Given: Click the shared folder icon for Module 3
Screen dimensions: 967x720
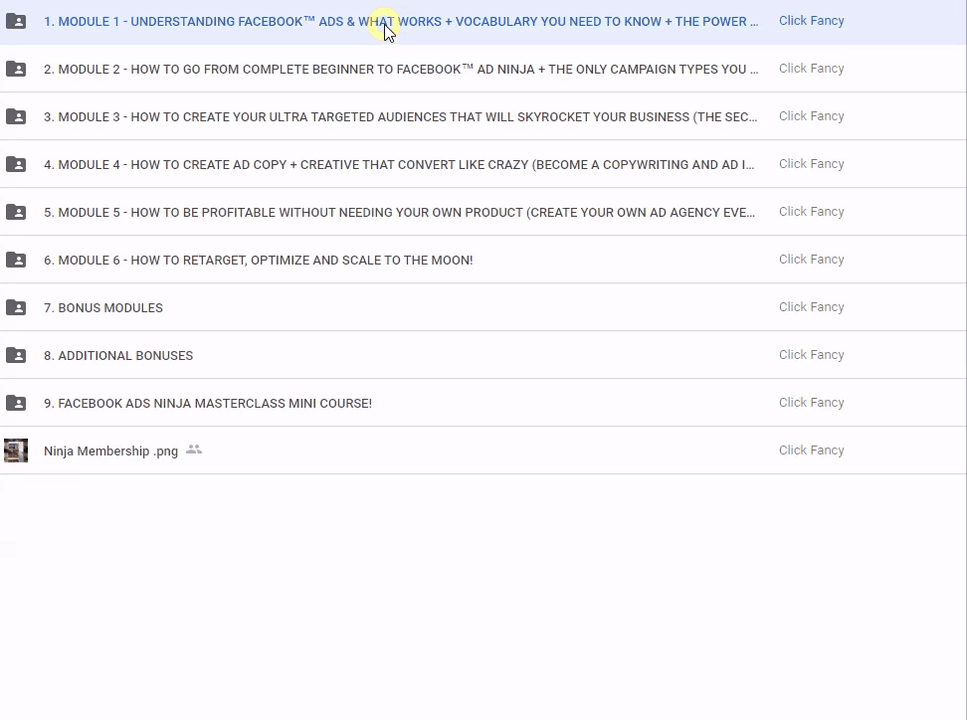Looking at the screenshot, I should (16, 117).
